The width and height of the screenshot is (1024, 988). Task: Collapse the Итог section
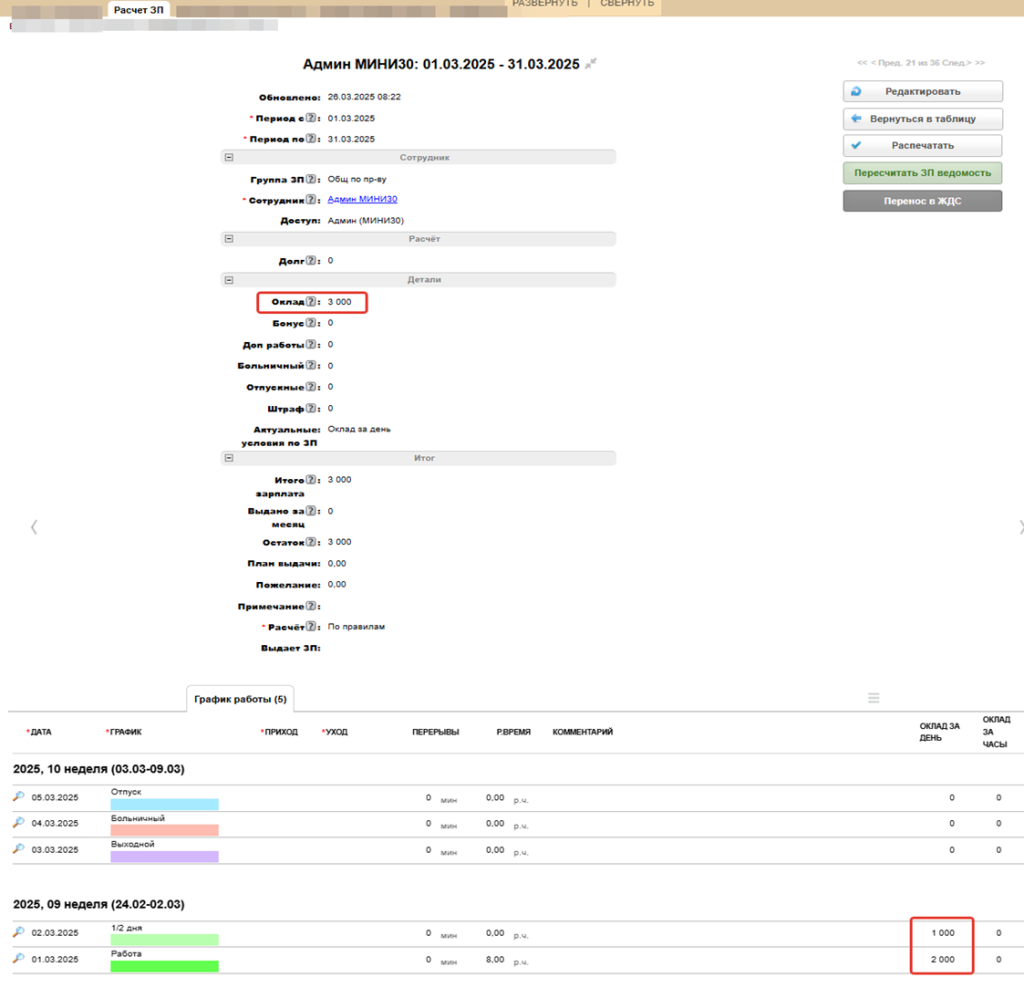point(229,458)
